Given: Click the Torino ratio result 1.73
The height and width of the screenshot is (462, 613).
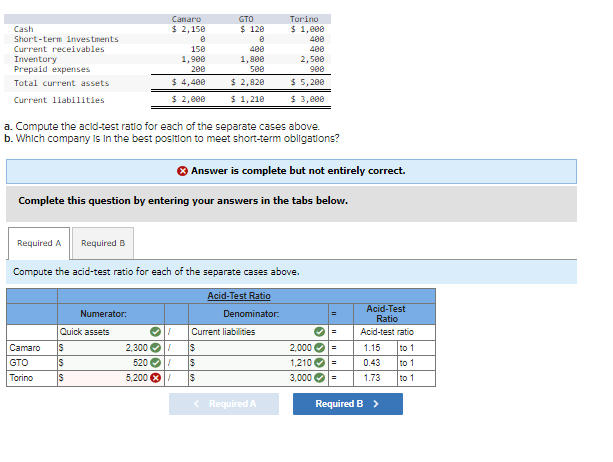Looking at the screenshot, I should click(372, 378).
